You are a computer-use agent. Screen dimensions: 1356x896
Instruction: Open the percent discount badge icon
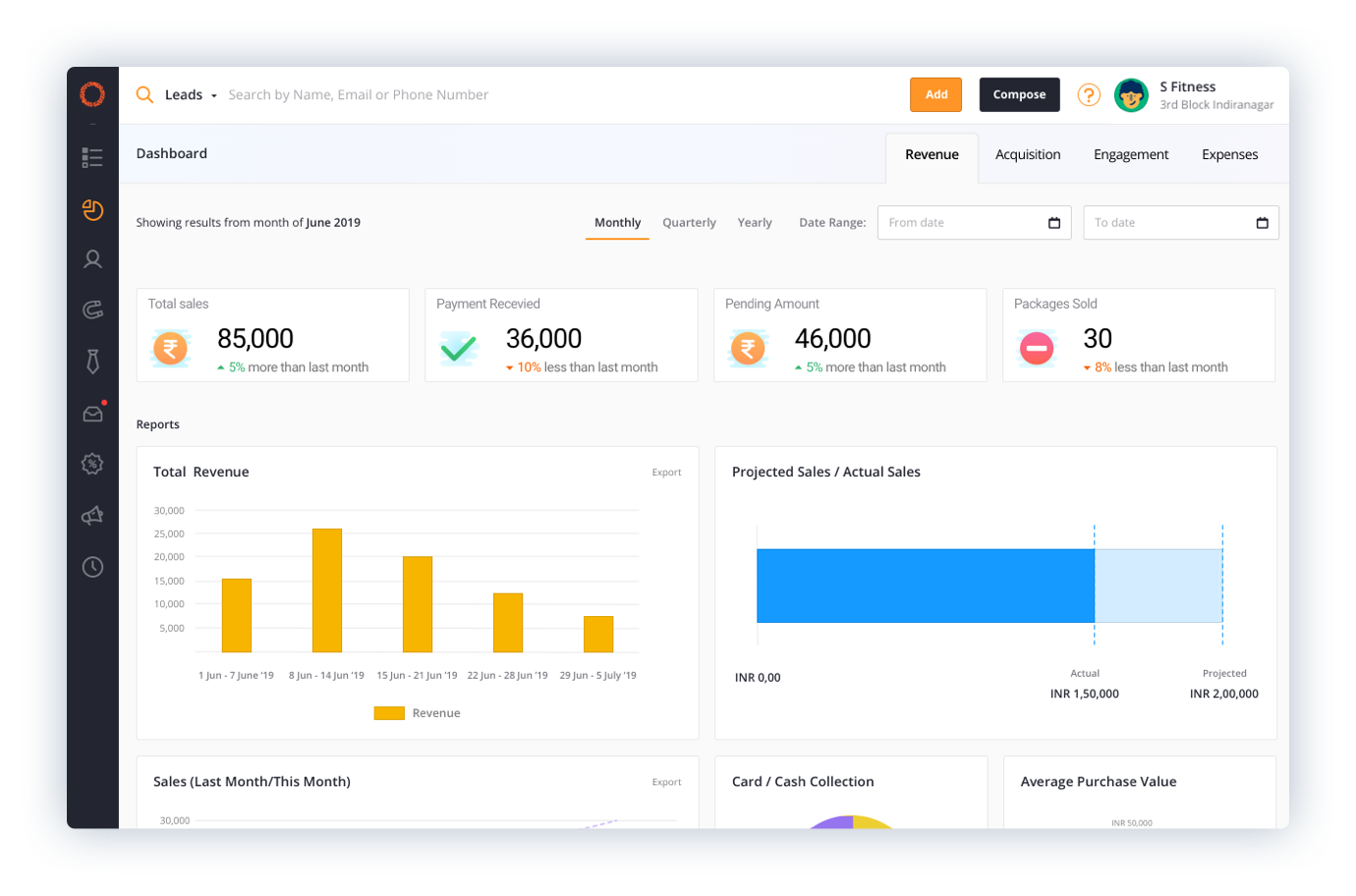92,464
